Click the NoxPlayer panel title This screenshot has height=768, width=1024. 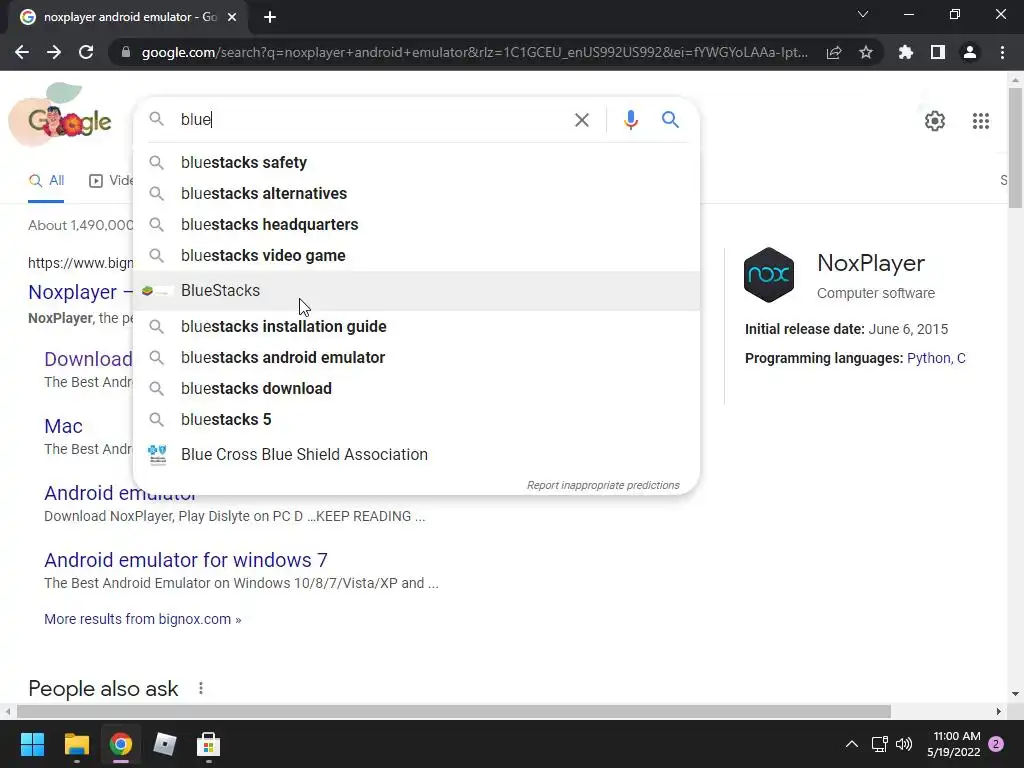871,263
